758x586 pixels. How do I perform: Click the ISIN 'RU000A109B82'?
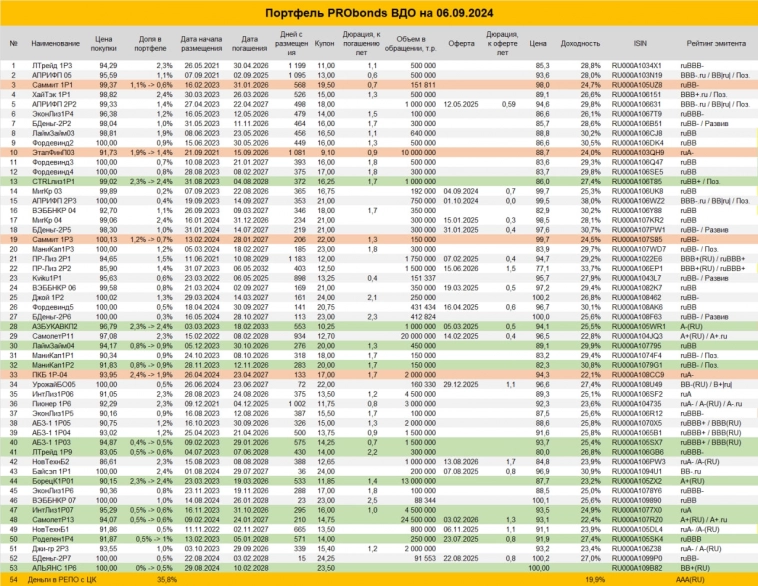pyautogui.click(x=637, y=568)
